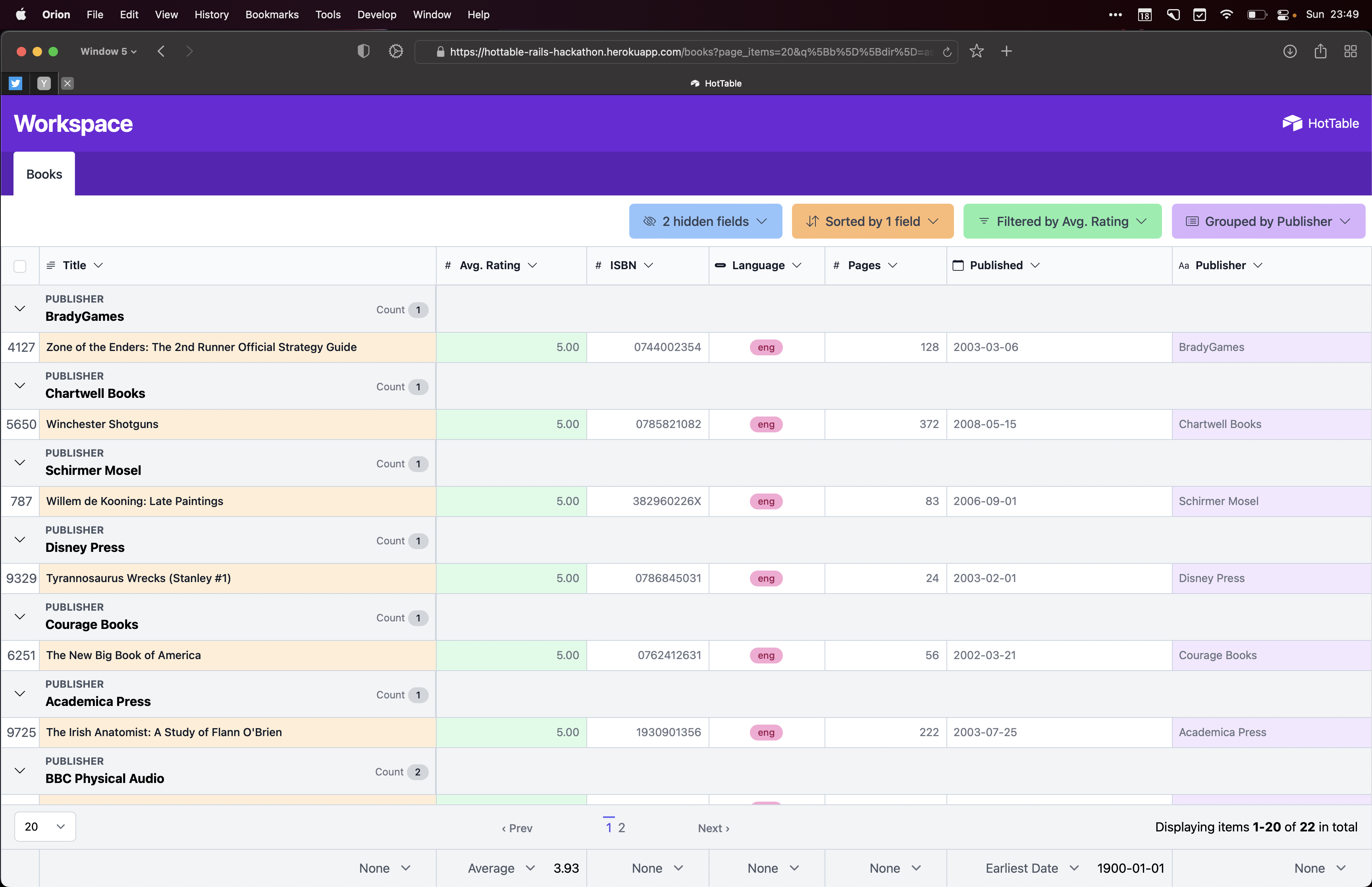Select the Books tab
Screen dimensions: 1372x887
(44, 174)
